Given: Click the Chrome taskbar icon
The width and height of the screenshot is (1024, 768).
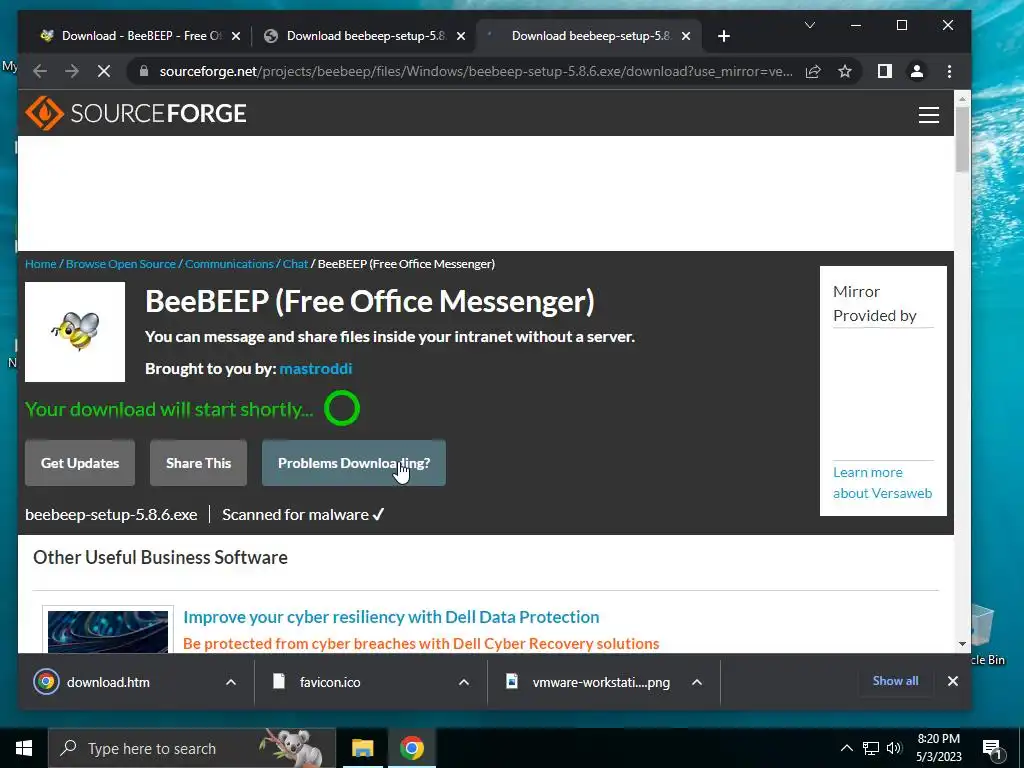Looking at the screenshot, I should [411, 748].
